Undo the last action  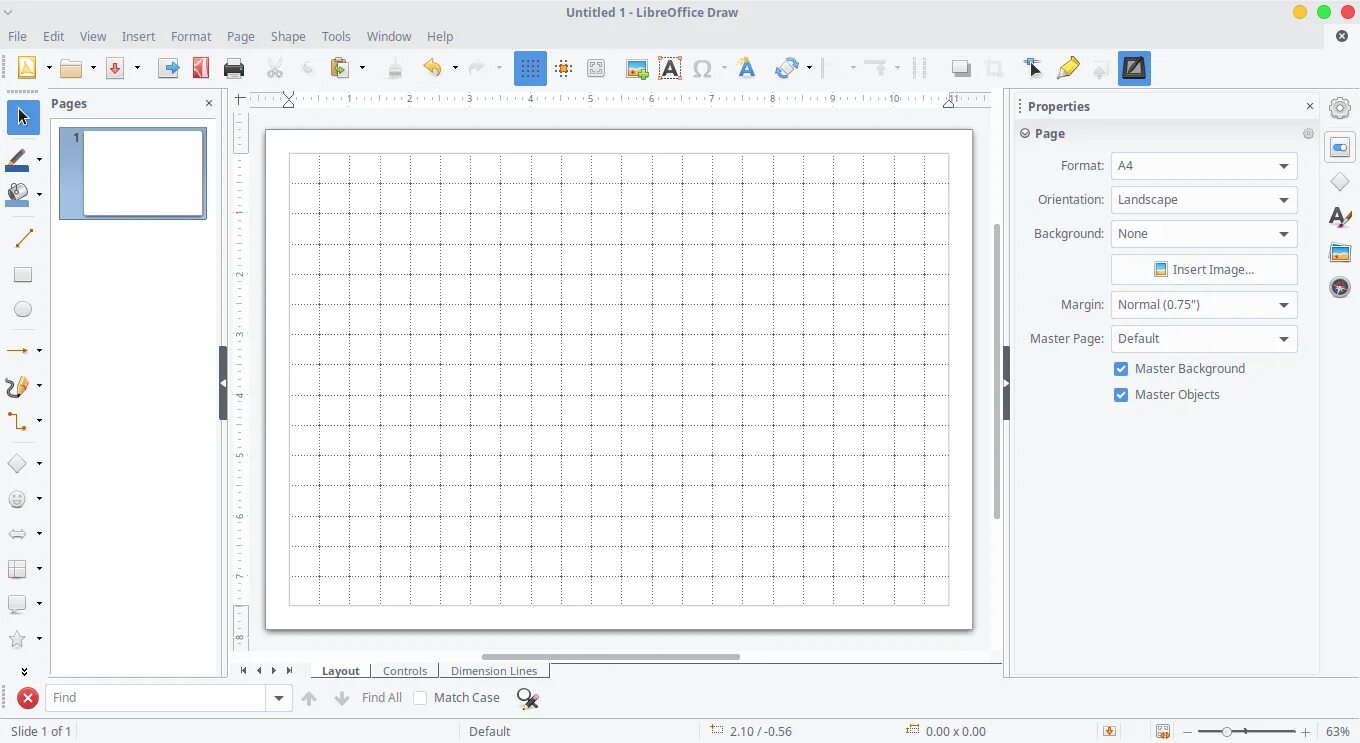(x=432, y=68)
